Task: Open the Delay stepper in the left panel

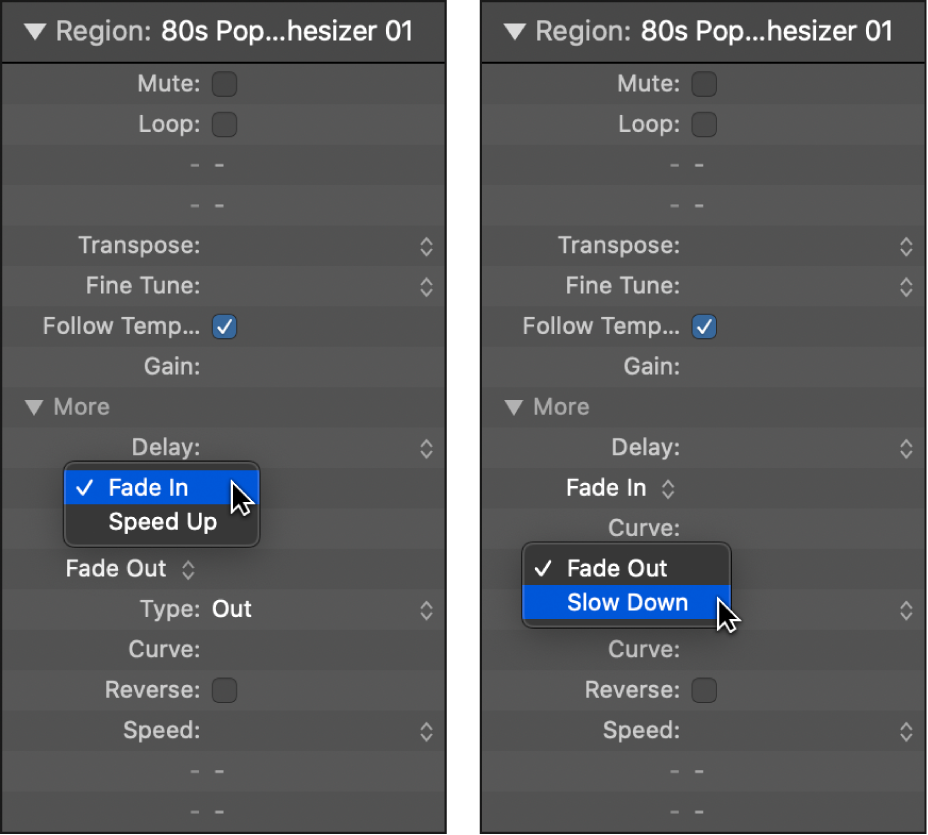Action: click(x=425, y=448)
